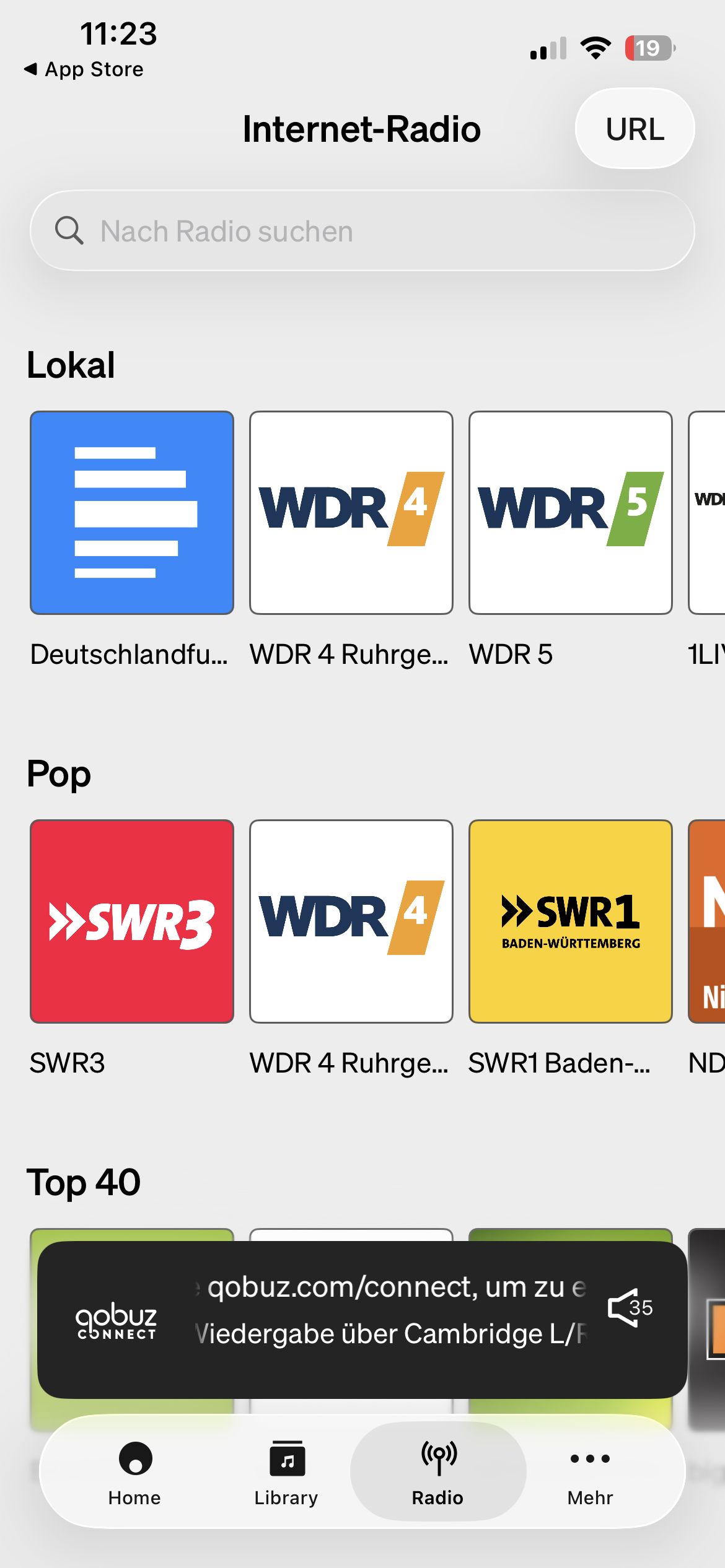Tap the Wi-Fi status icon

[595, 48]
